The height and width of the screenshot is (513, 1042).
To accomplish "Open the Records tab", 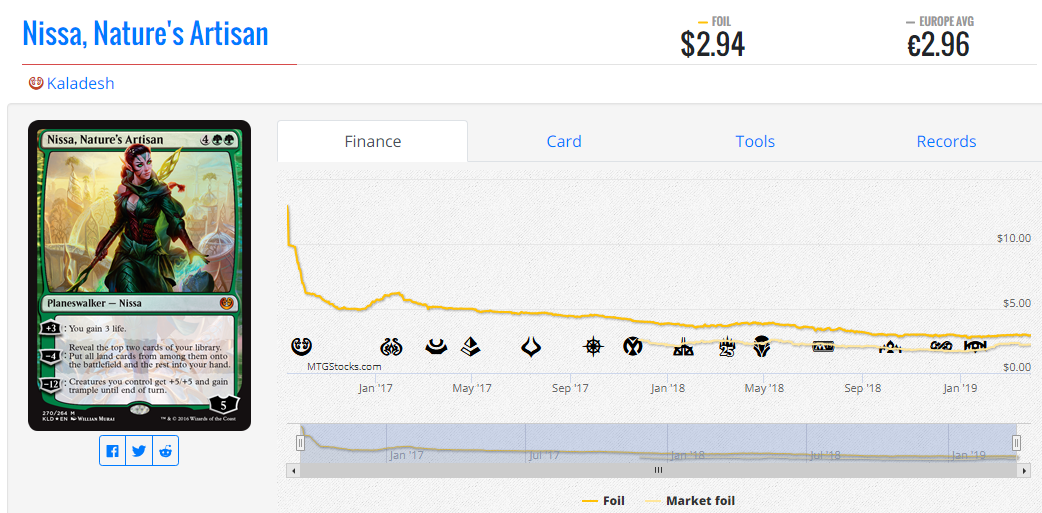I will [x=946, y=142].
